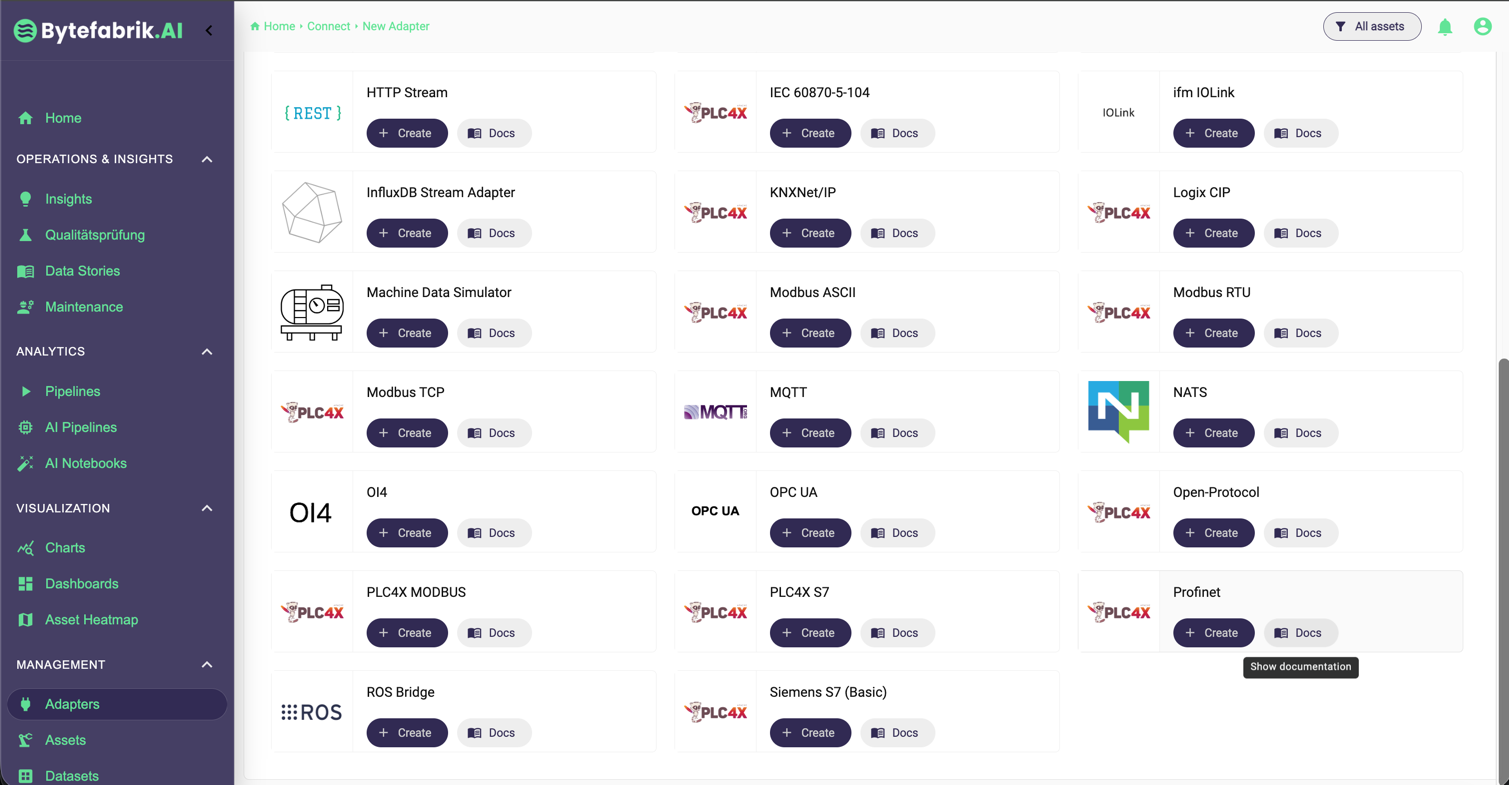The height and width of the screenshot is (785, 1509).
Task: Show Docs for the Profinet adapter
Action: (x=1299, y=633)
